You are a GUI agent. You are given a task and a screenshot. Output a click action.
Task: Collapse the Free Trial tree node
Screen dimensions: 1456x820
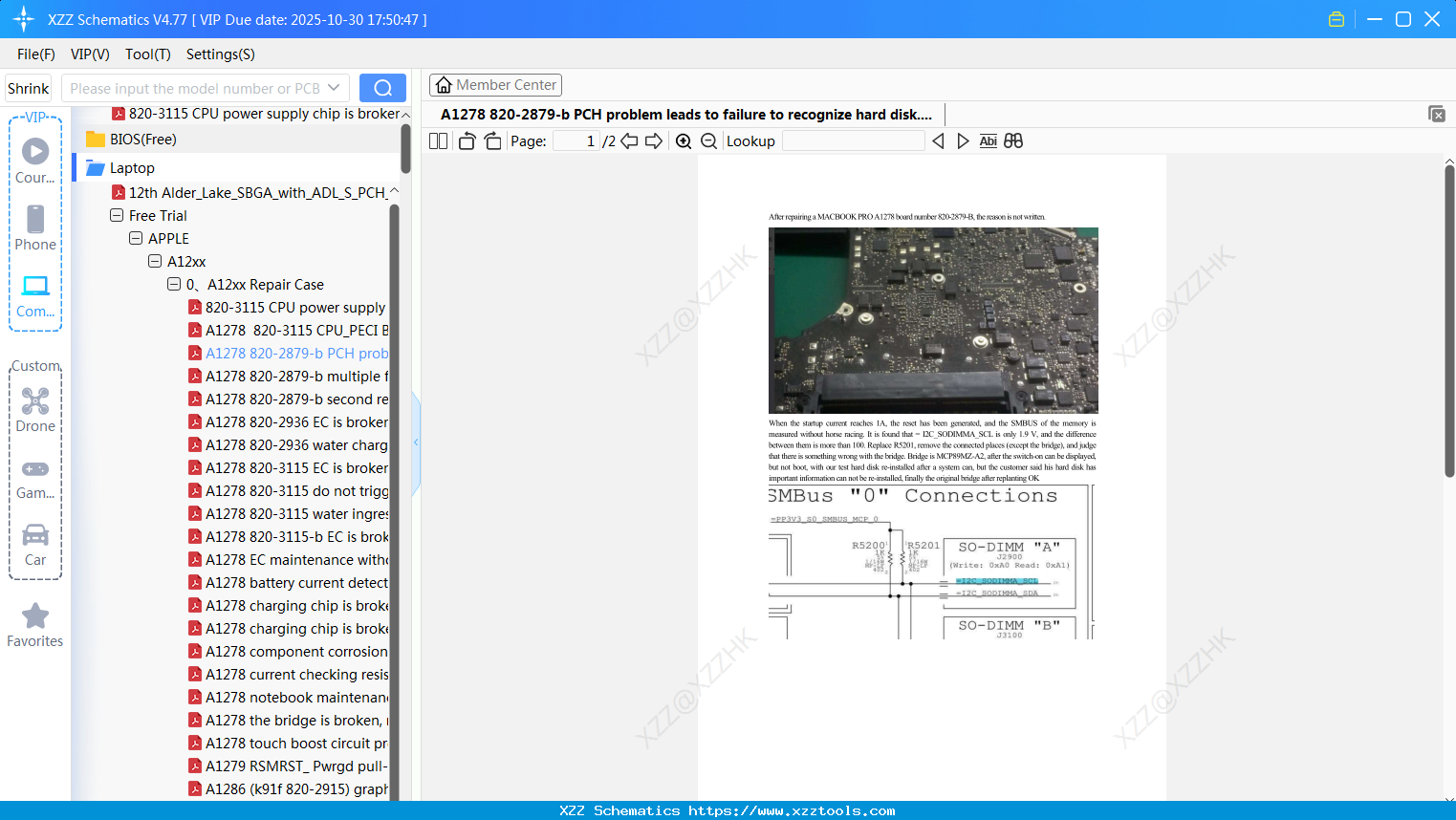click(x=117, y=216)
